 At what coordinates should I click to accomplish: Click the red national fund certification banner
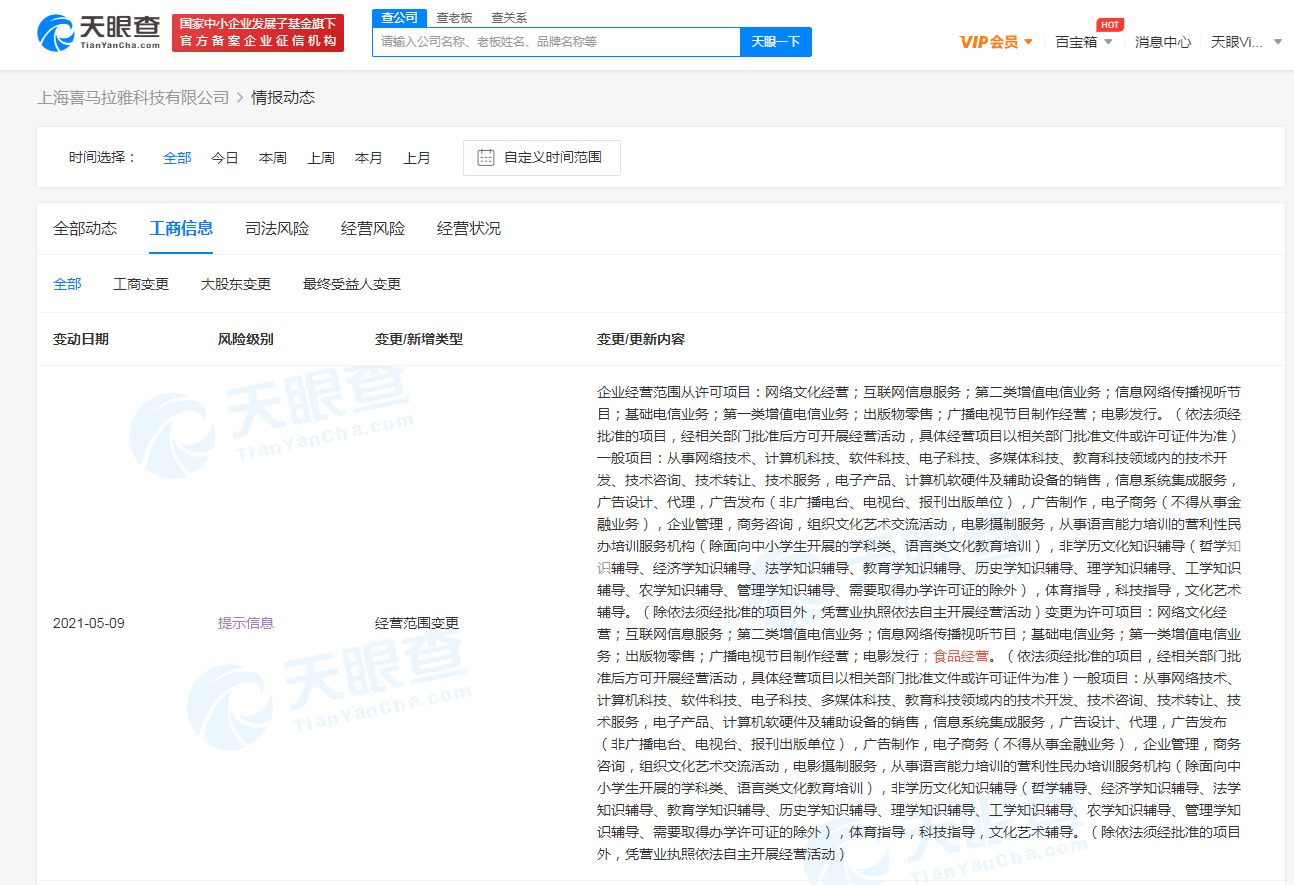point(258,33)
